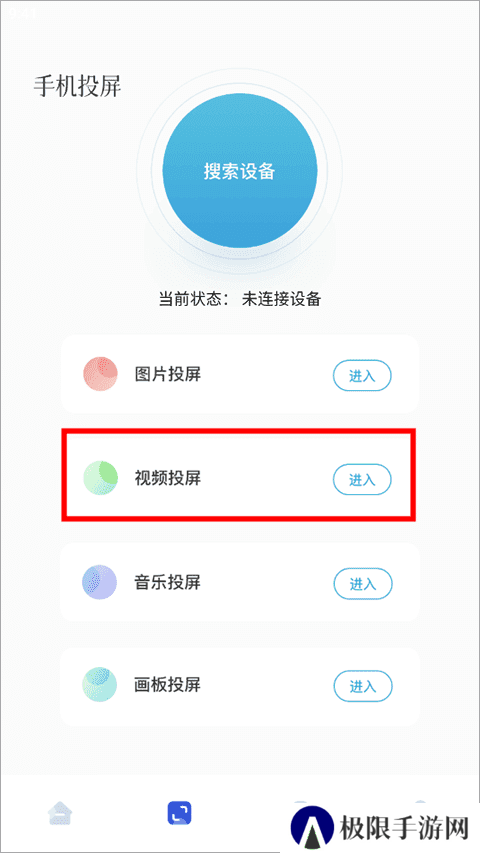Click the green 视频投屏 circle icon
480x853 pixels.
click(100, 478)
